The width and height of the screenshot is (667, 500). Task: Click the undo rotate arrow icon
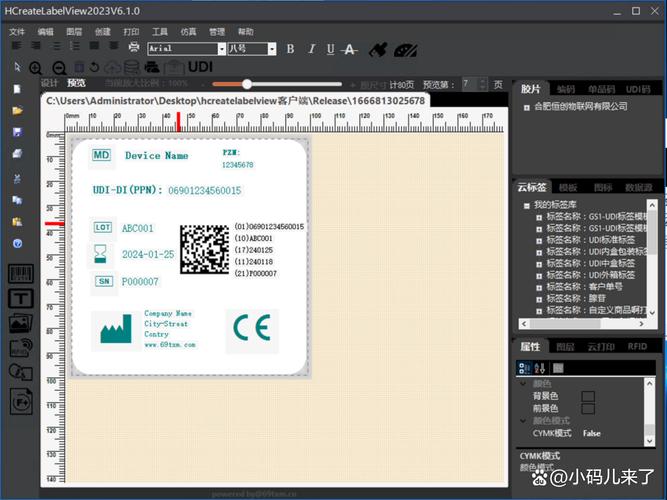pyautogui.click(x=94, y=67)
